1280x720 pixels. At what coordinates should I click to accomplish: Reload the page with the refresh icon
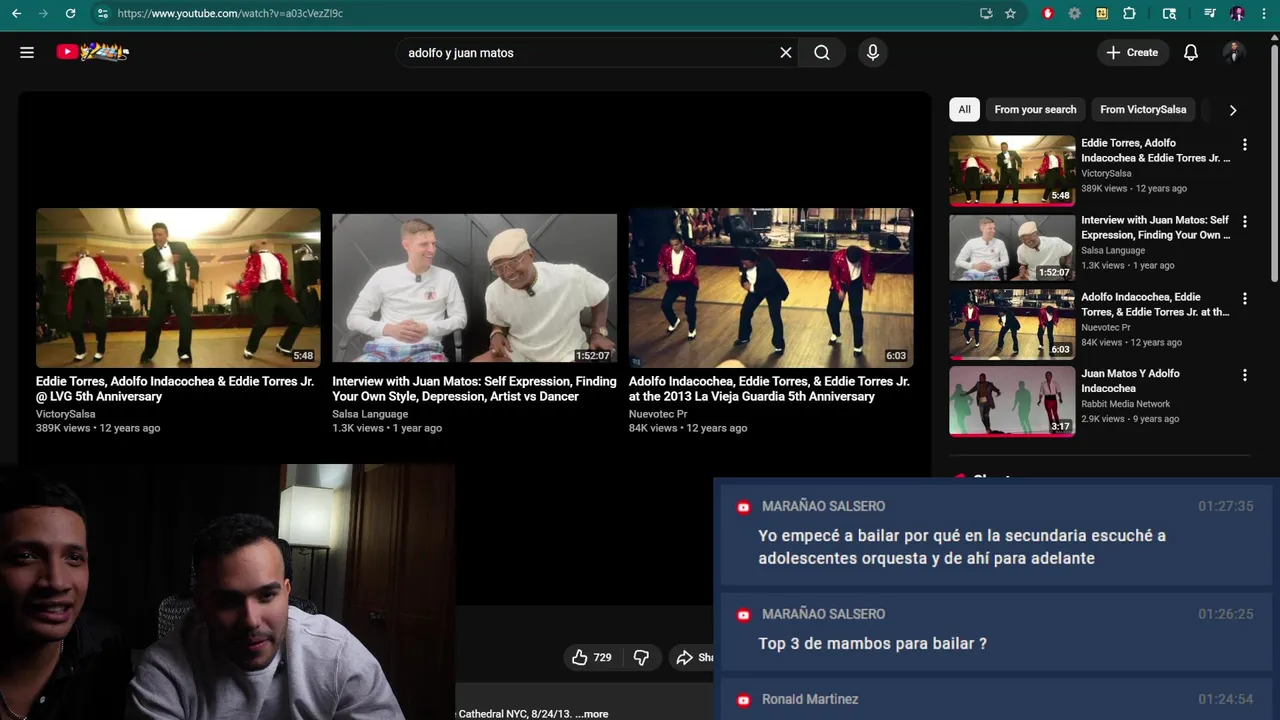70,13
